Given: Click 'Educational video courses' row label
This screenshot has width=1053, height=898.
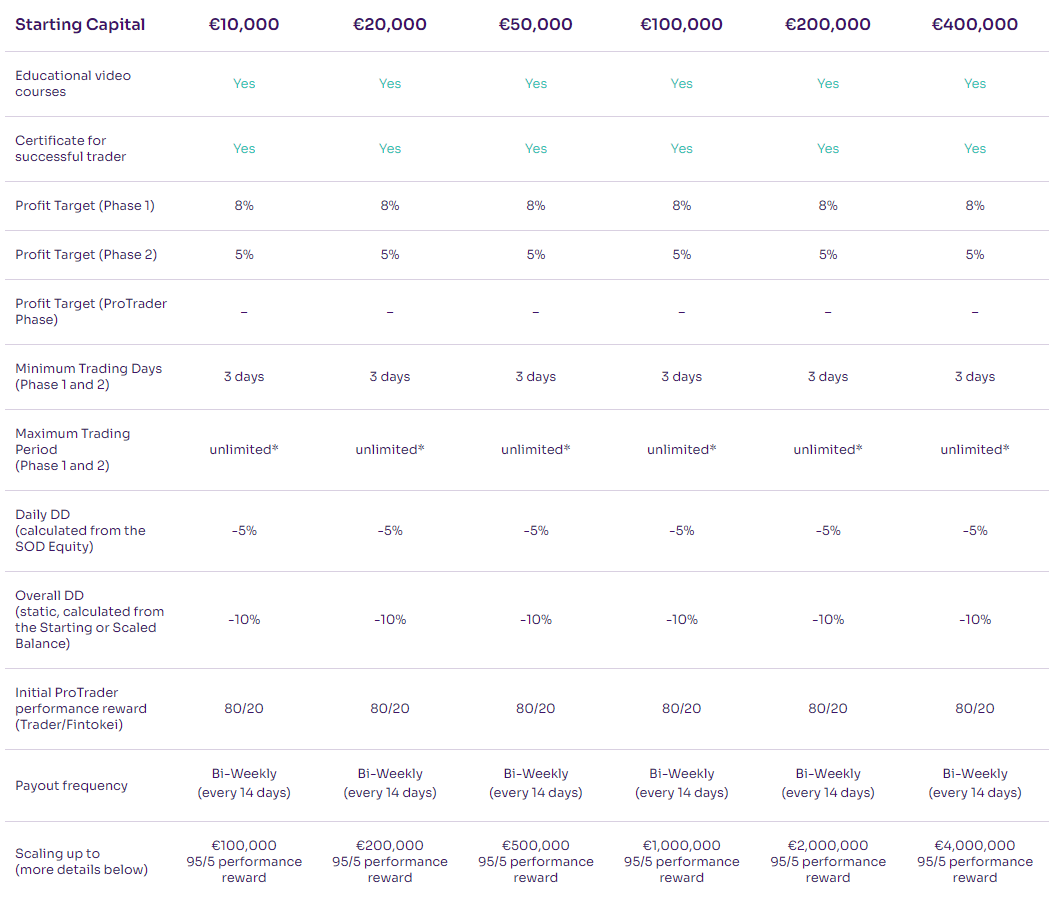Looking at the screenshot, I should pos(73,83).
